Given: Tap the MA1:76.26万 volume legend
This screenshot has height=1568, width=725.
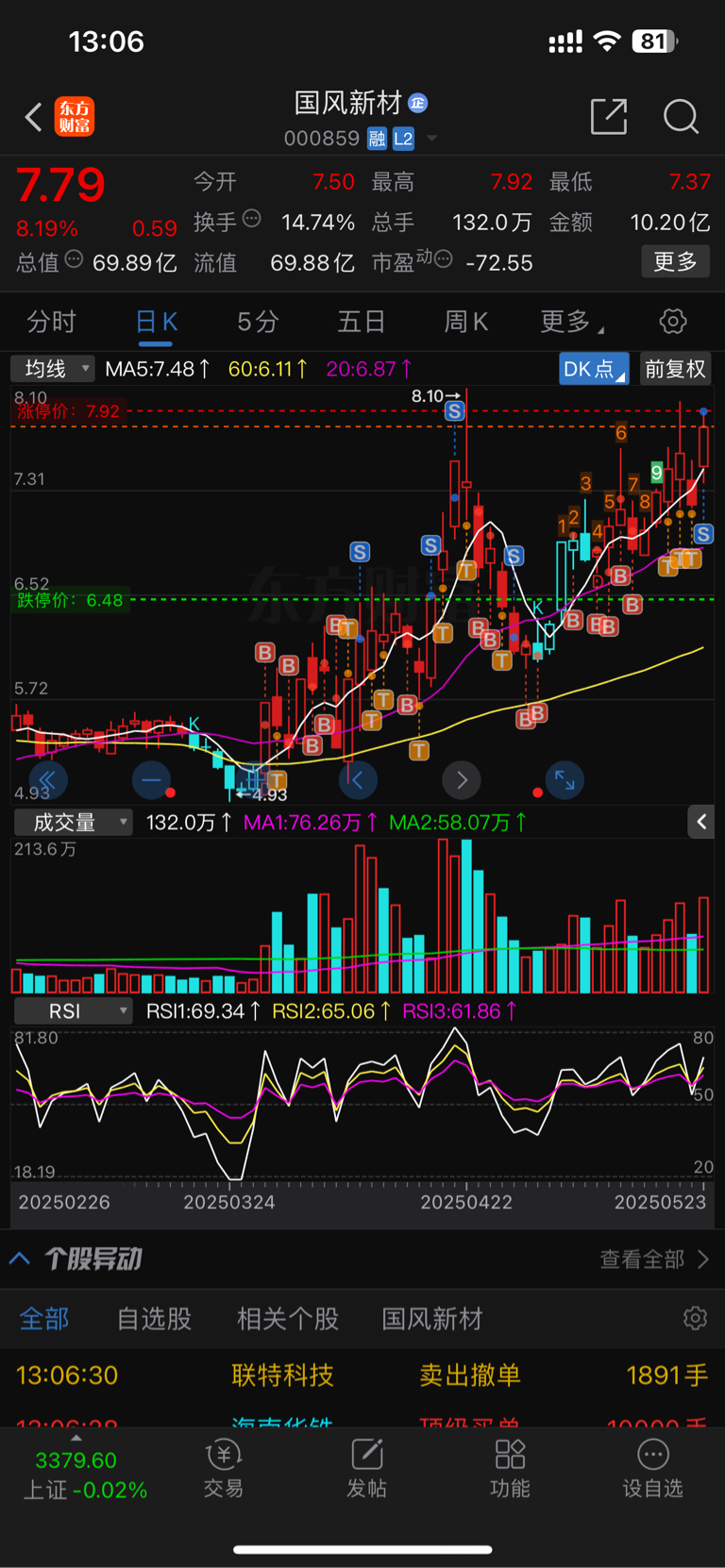Looking at the screenshot, I should (x=311, y=823).
